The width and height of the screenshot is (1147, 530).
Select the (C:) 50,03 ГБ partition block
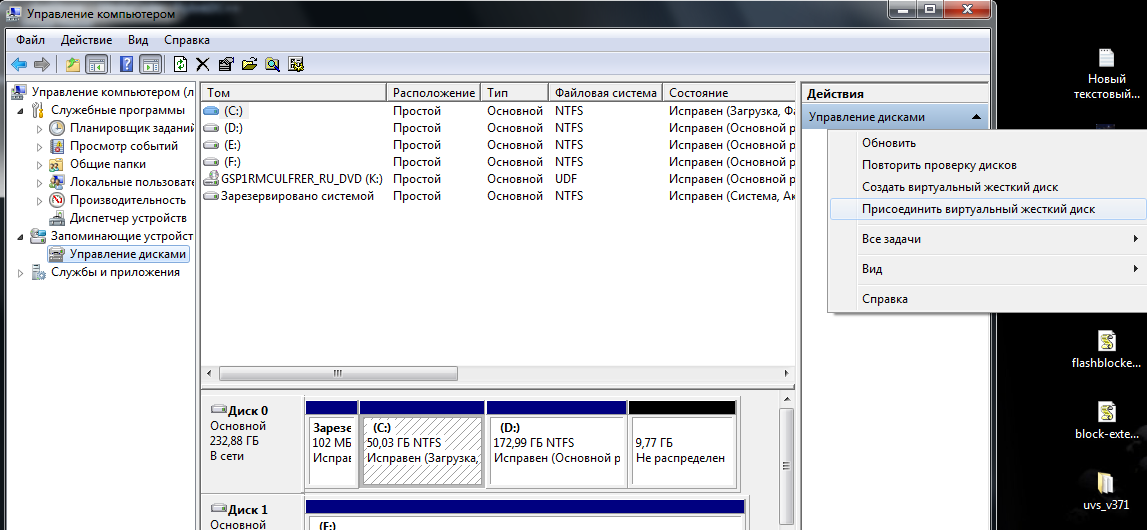tap(422, 450)
